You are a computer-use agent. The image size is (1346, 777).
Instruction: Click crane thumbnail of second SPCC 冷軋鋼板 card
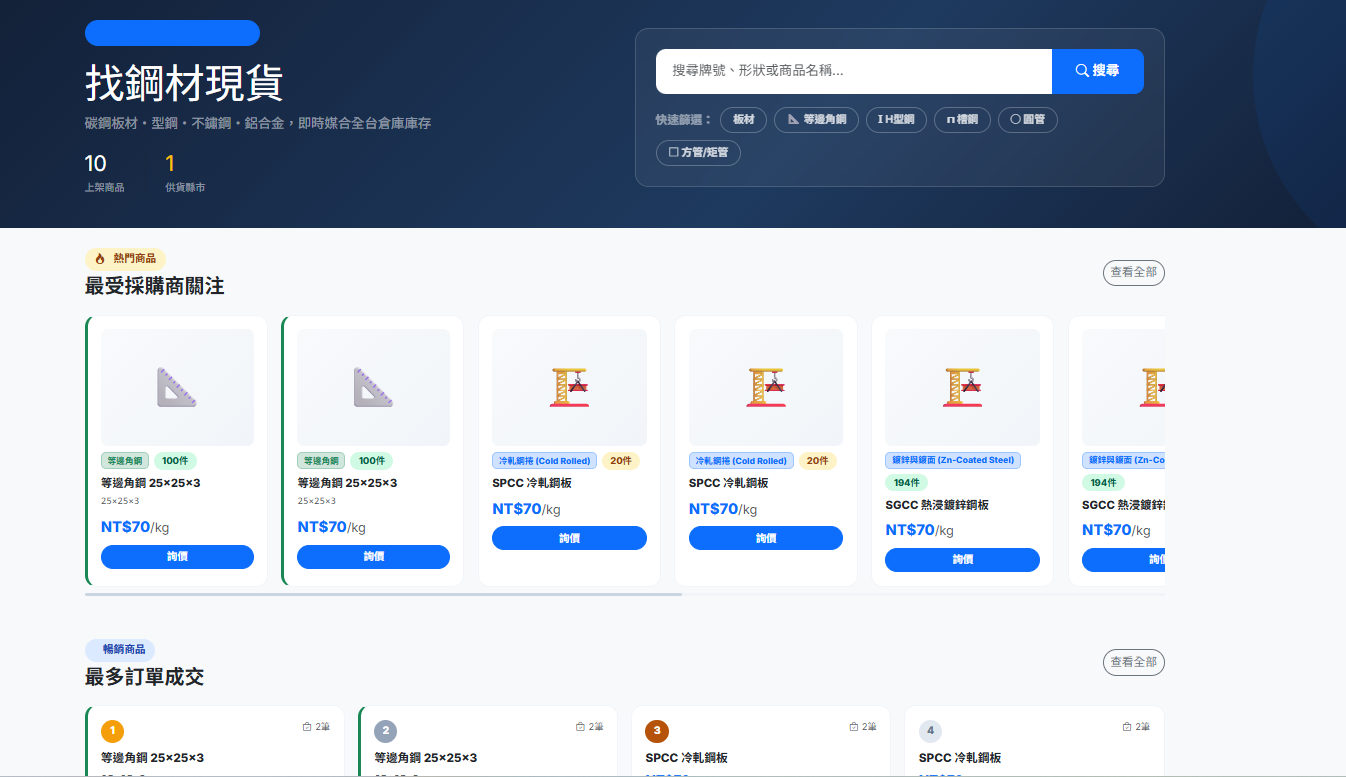(x=766, y=387)
